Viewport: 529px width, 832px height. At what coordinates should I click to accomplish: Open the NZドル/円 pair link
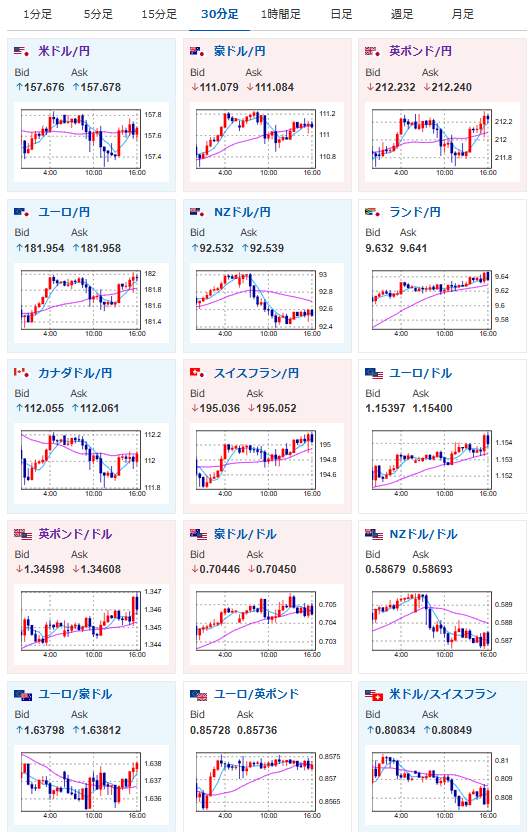(242, 212)
